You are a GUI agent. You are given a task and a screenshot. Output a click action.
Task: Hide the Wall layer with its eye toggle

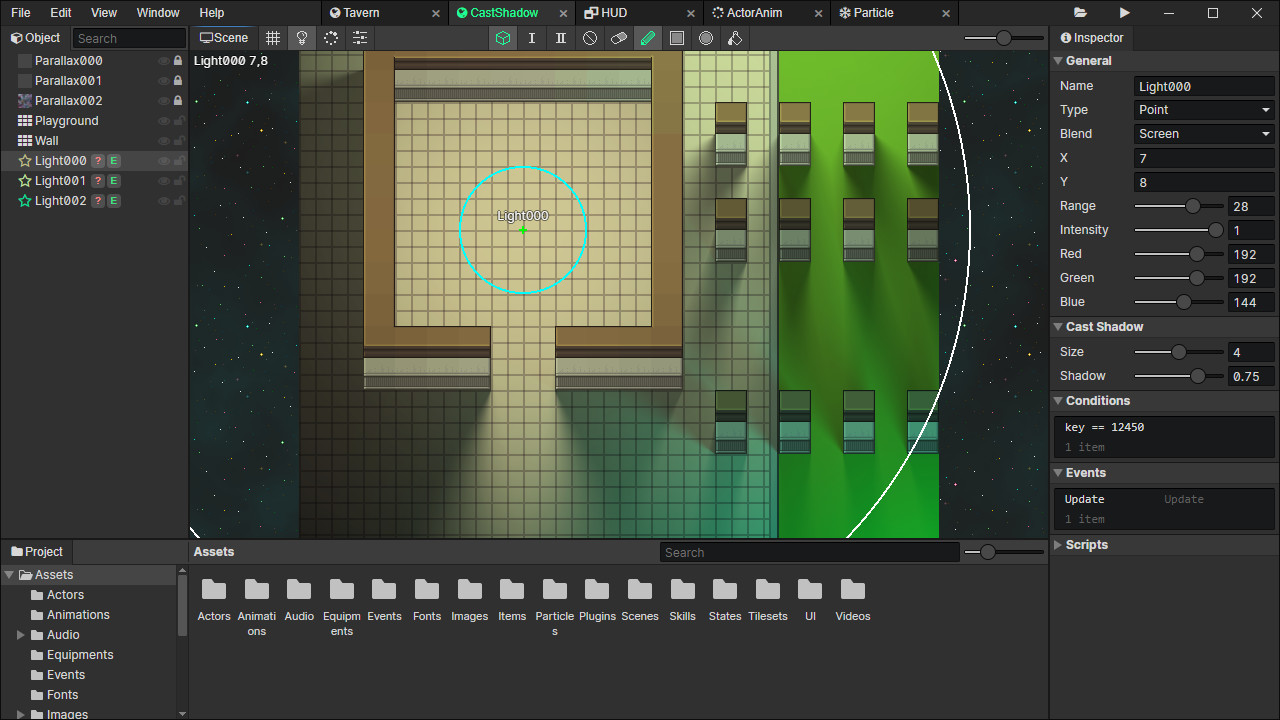pos(163,140)
